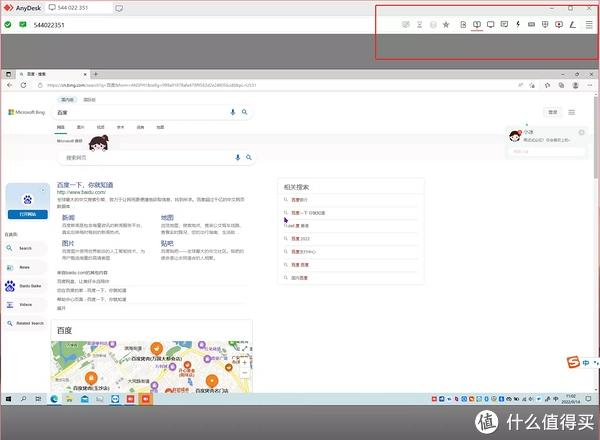Jump to Videos in left sidebar
The width and height of the screenshot is (600, 440).
pyautogui.click(x=25, y=305)
